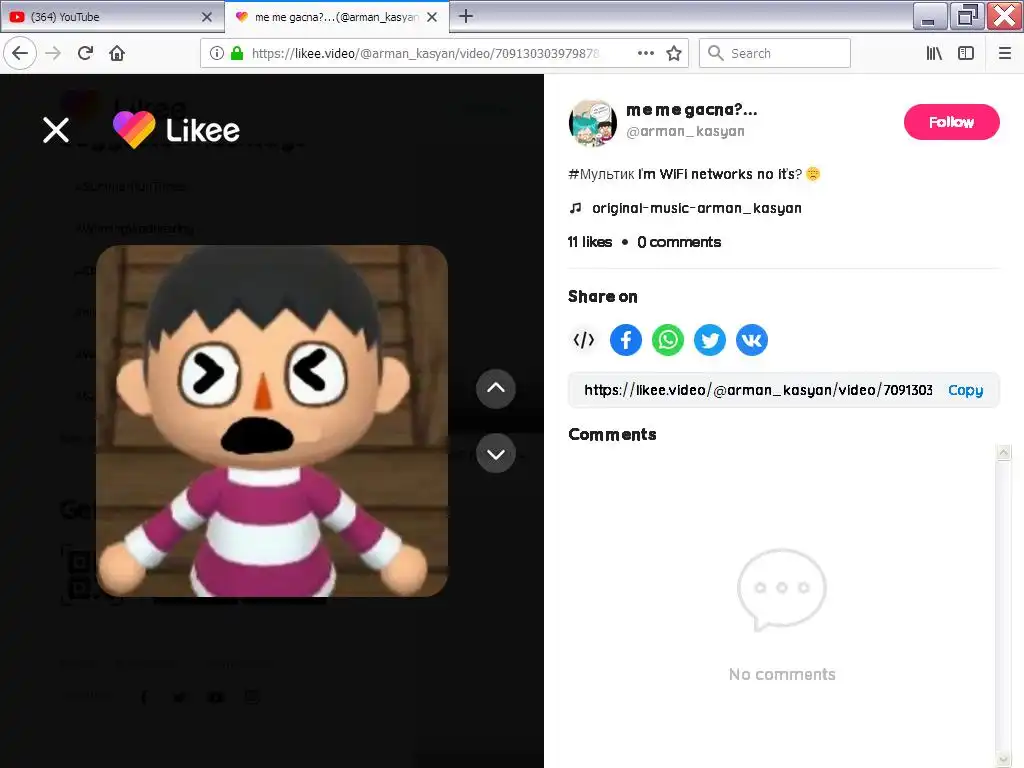This screenshot has height=768, width=1024.
Task: Click the magnifier icon in Search box
Action: (x=716, y=53)
